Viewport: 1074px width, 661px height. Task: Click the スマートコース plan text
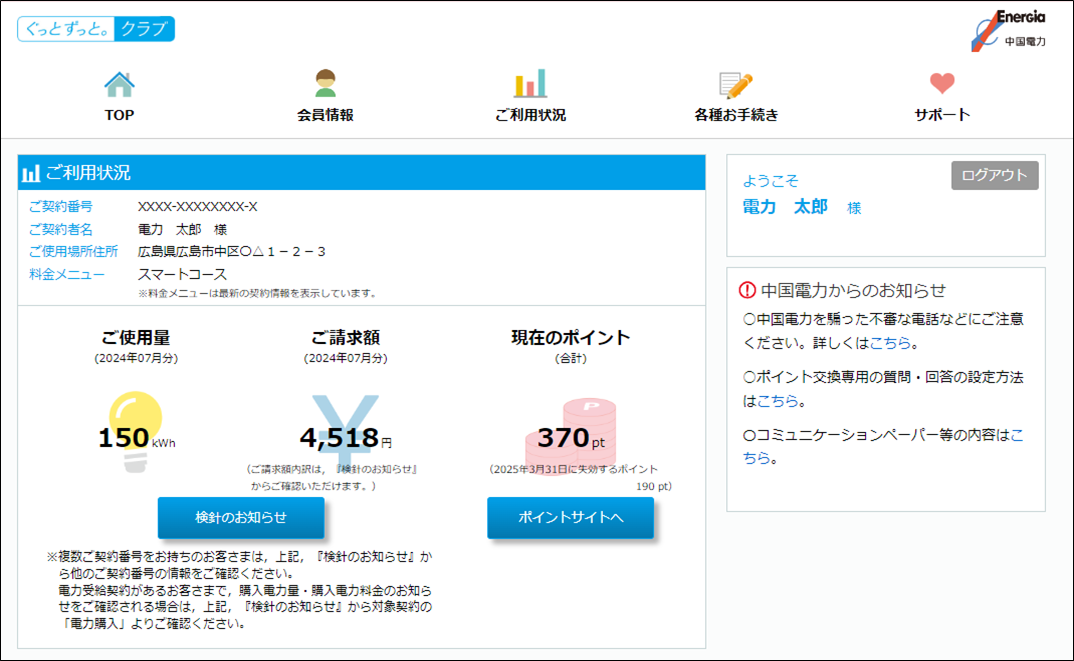coord(182,275)
